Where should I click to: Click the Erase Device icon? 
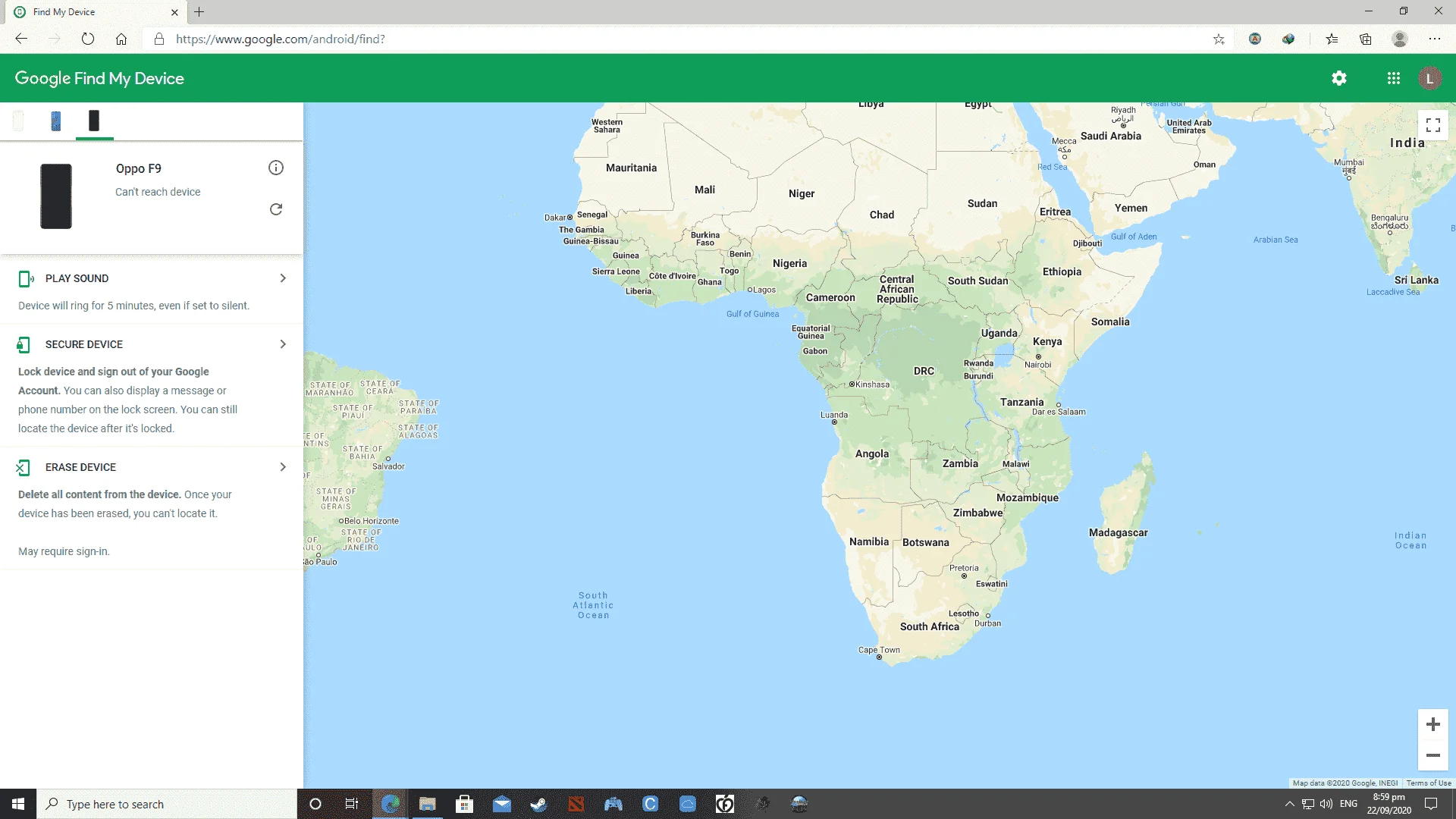24,468
